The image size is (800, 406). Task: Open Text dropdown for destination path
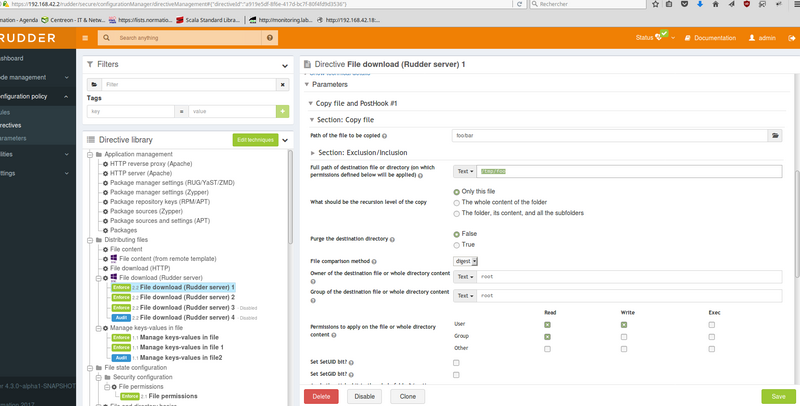[465, 171]
